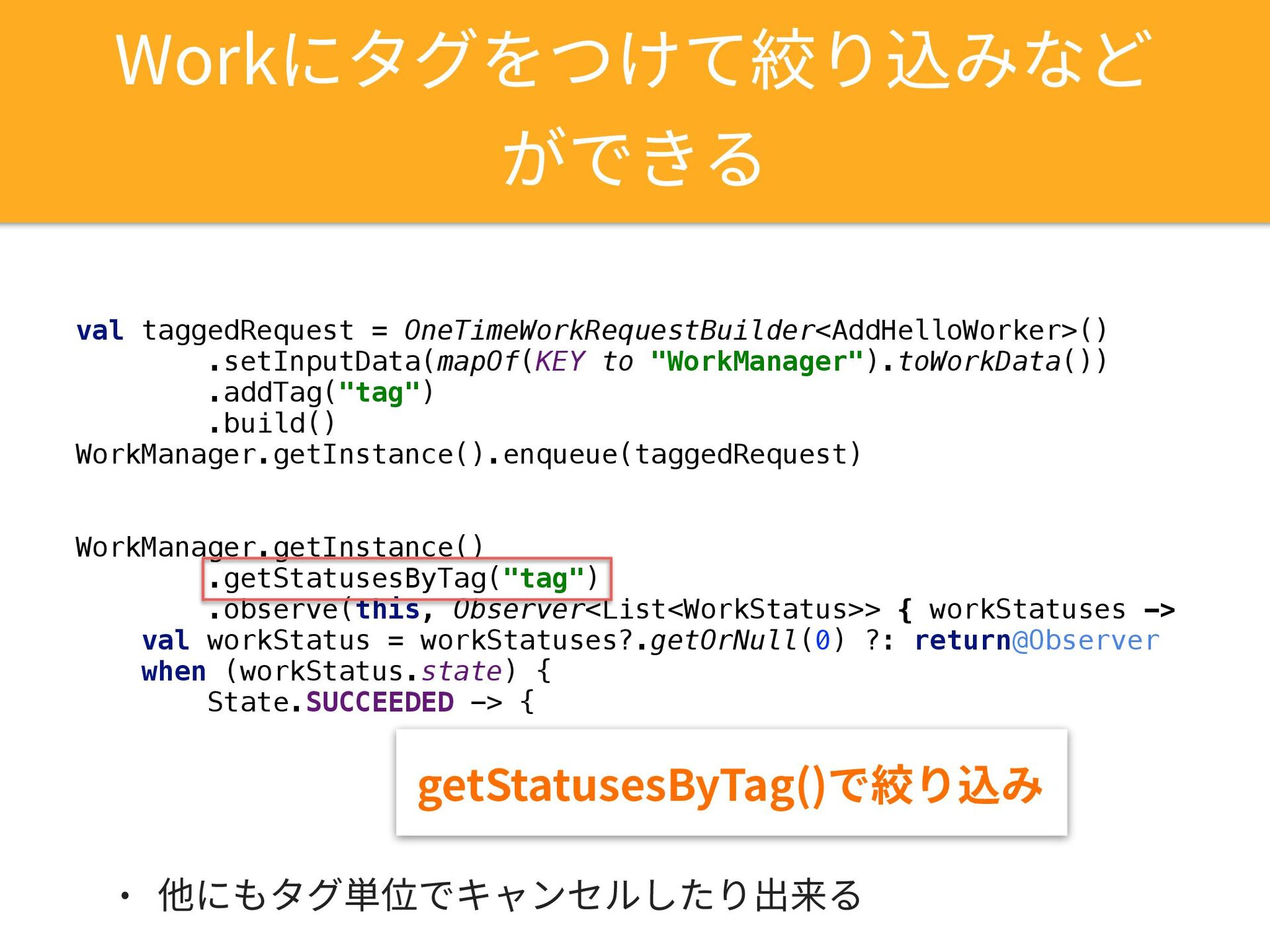This screenshot has width=1270, height=952.
Task: Click the OneTimeWorkRequestBuilder italic text
Action: point(609,330)
